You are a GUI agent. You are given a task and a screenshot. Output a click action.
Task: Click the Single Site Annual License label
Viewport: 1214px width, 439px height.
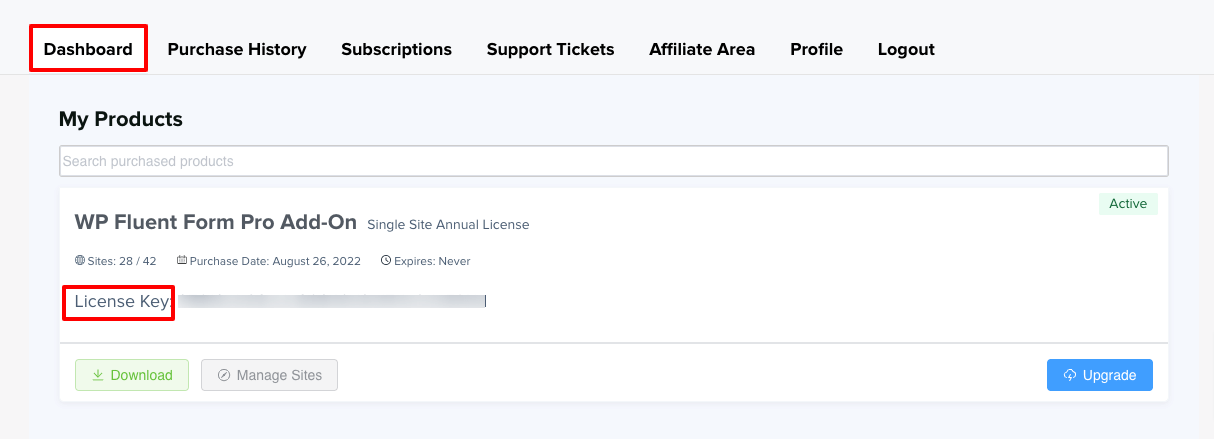(x=448, y=224)
